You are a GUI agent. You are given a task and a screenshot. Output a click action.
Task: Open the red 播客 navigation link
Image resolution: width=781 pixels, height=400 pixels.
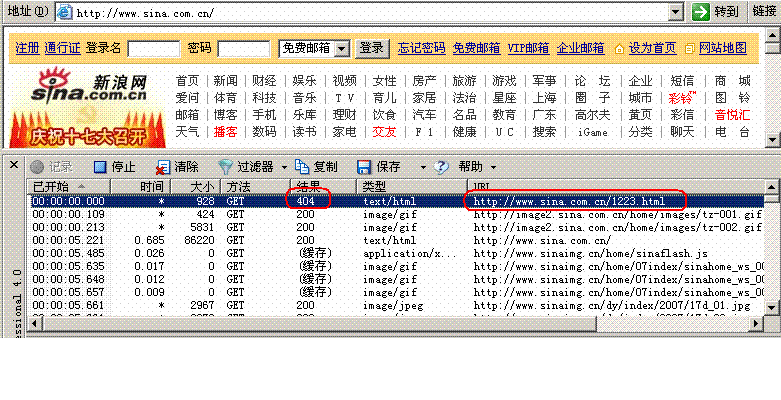tap(225, 132)
